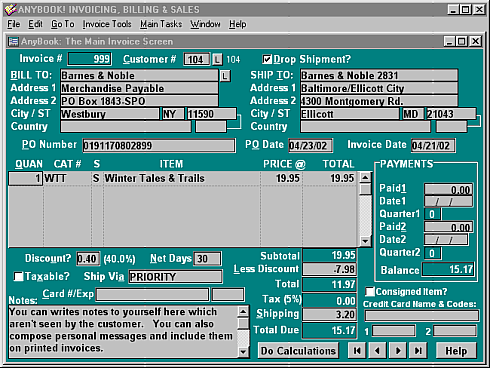Click the Ship Via PRIORITY field
The height and width of the screenshot is (368, 490).
[175, 277]
